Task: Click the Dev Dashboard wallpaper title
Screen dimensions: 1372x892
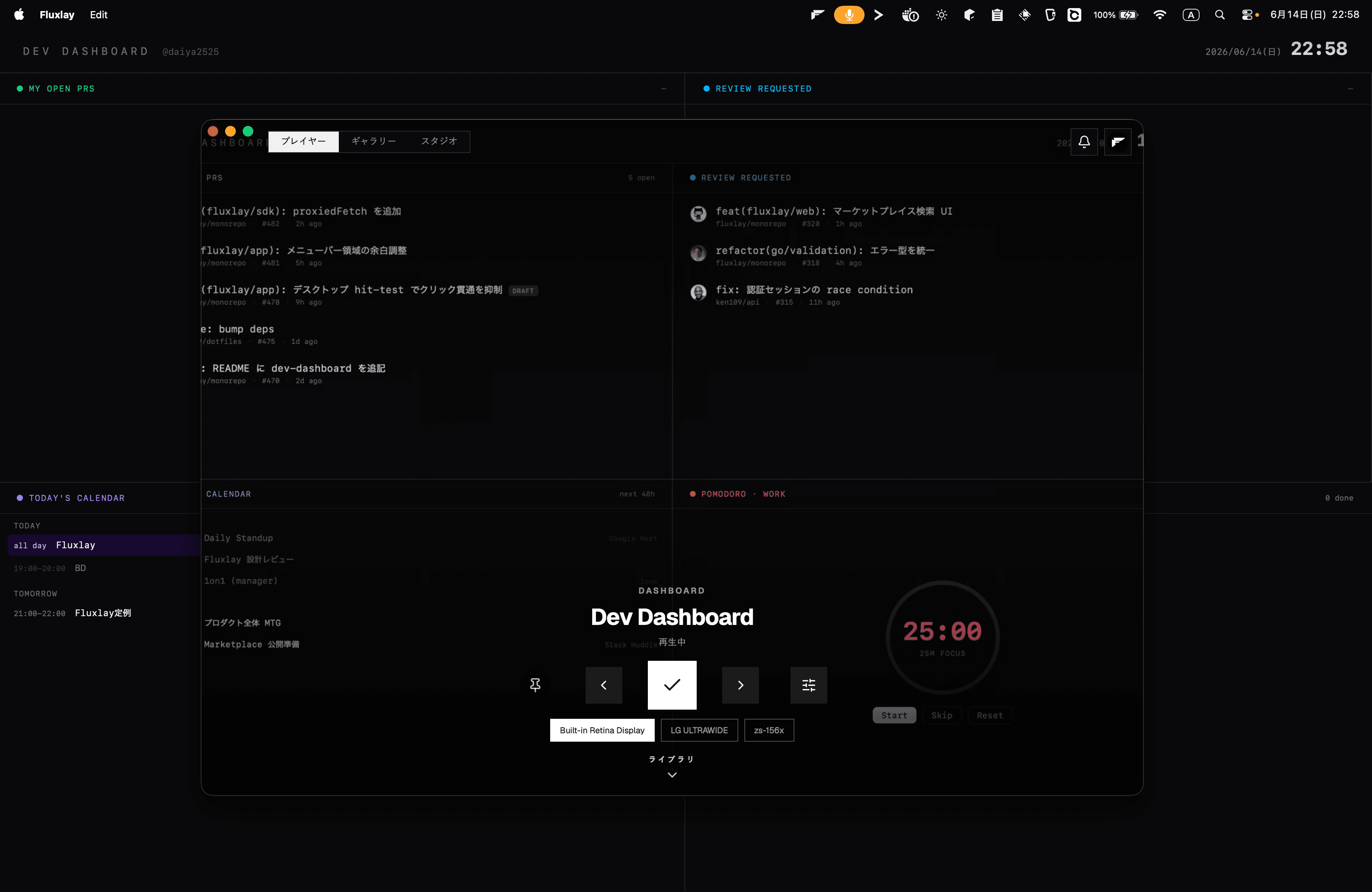Action: click(x=672, y=617)
